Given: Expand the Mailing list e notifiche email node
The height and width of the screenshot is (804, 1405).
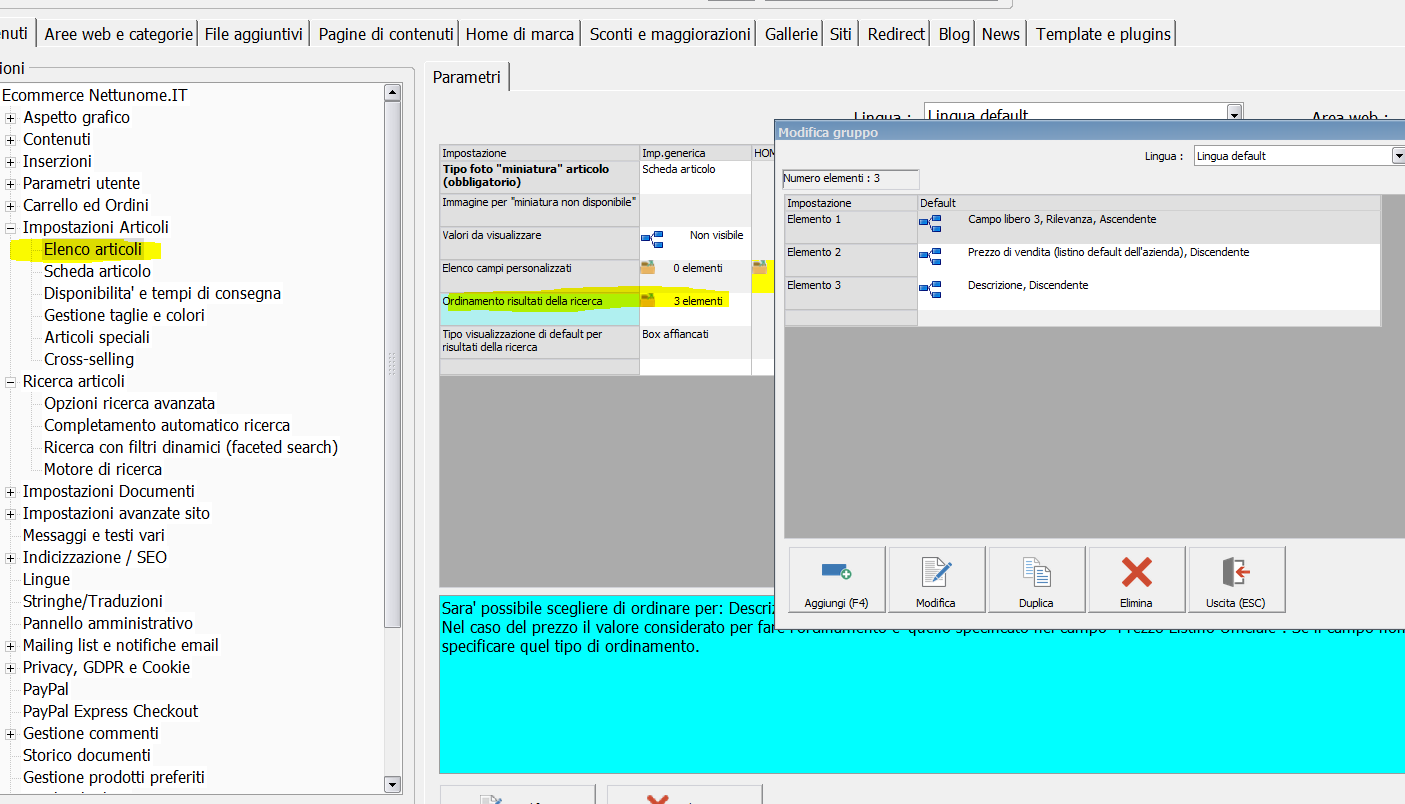Looking at the screenshot, I should coord(11,646).
